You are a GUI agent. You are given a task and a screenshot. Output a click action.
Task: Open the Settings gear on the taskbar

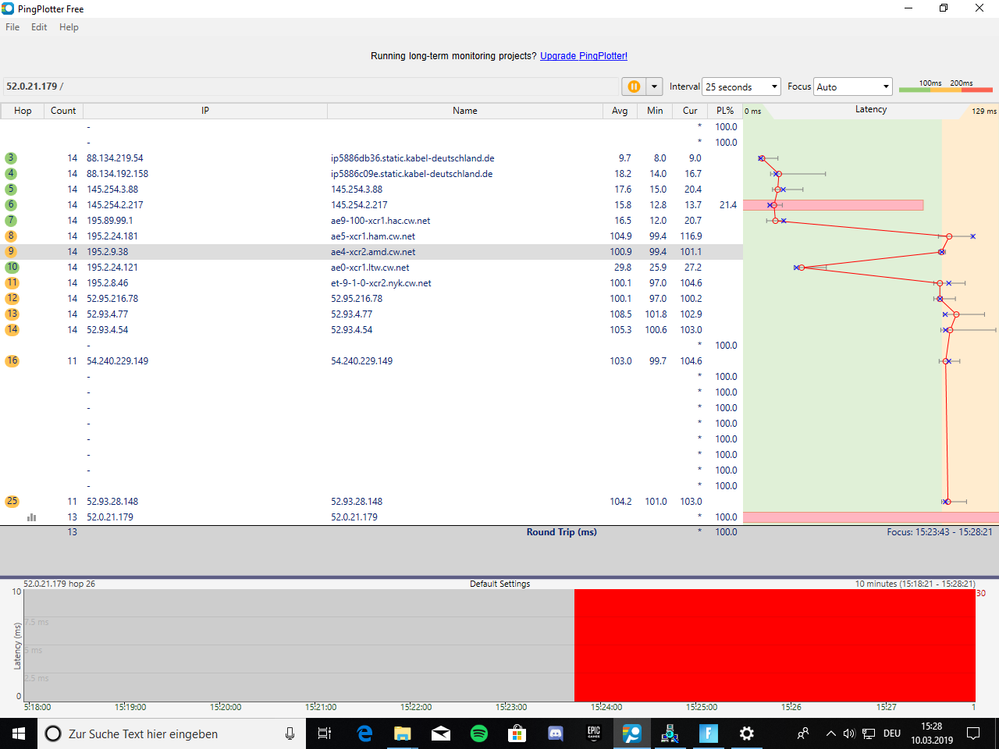(x=746, y=734)
